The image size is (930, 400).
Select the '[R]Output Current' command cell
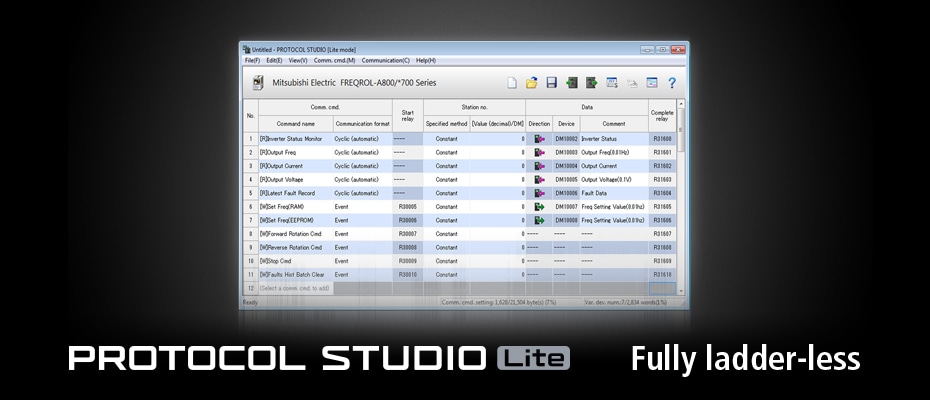coord(295,166)
